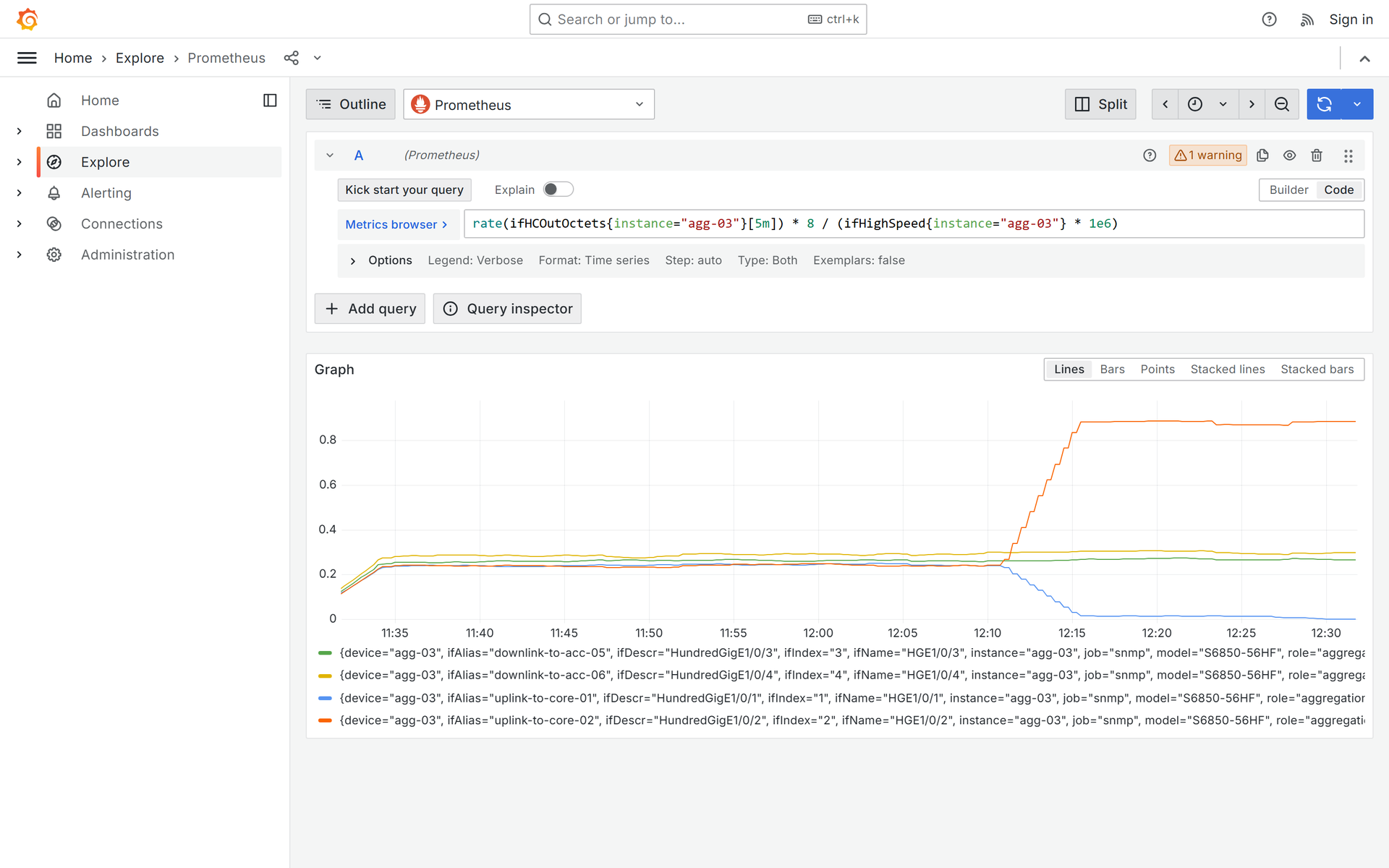1389x868 pixels.
Task: Run the query with the refresh button
Action: click(x=1324, y=104)
